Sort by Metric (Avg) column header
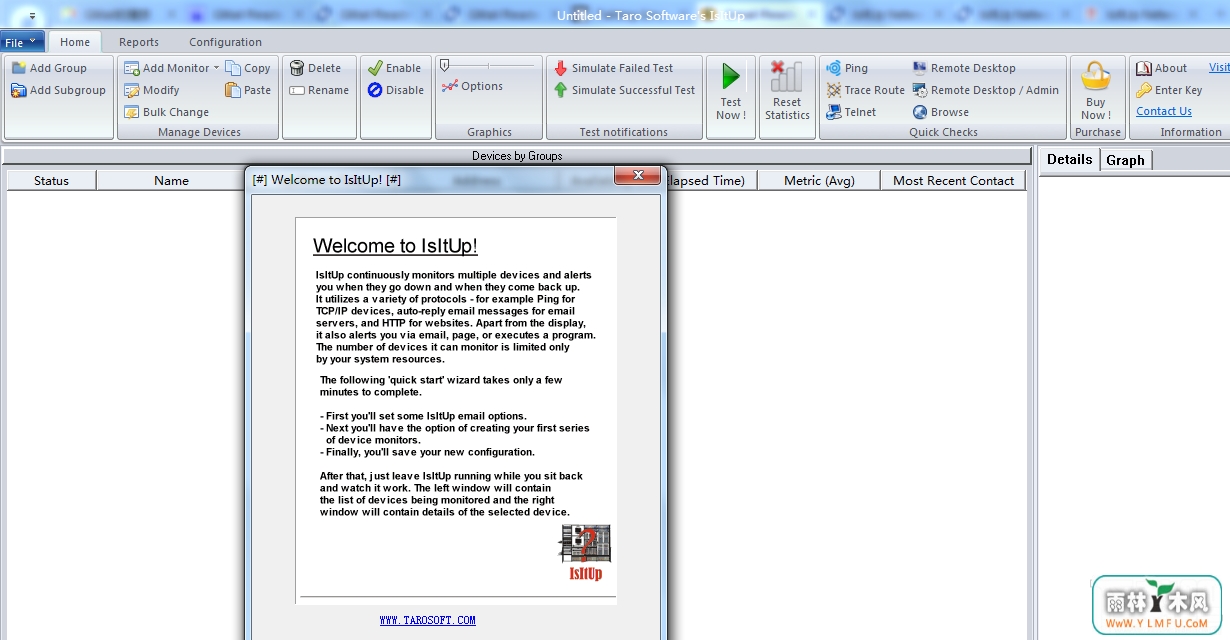Image resolution: width=1230 pixels, height=640 pixels. (x=819, y=180)
